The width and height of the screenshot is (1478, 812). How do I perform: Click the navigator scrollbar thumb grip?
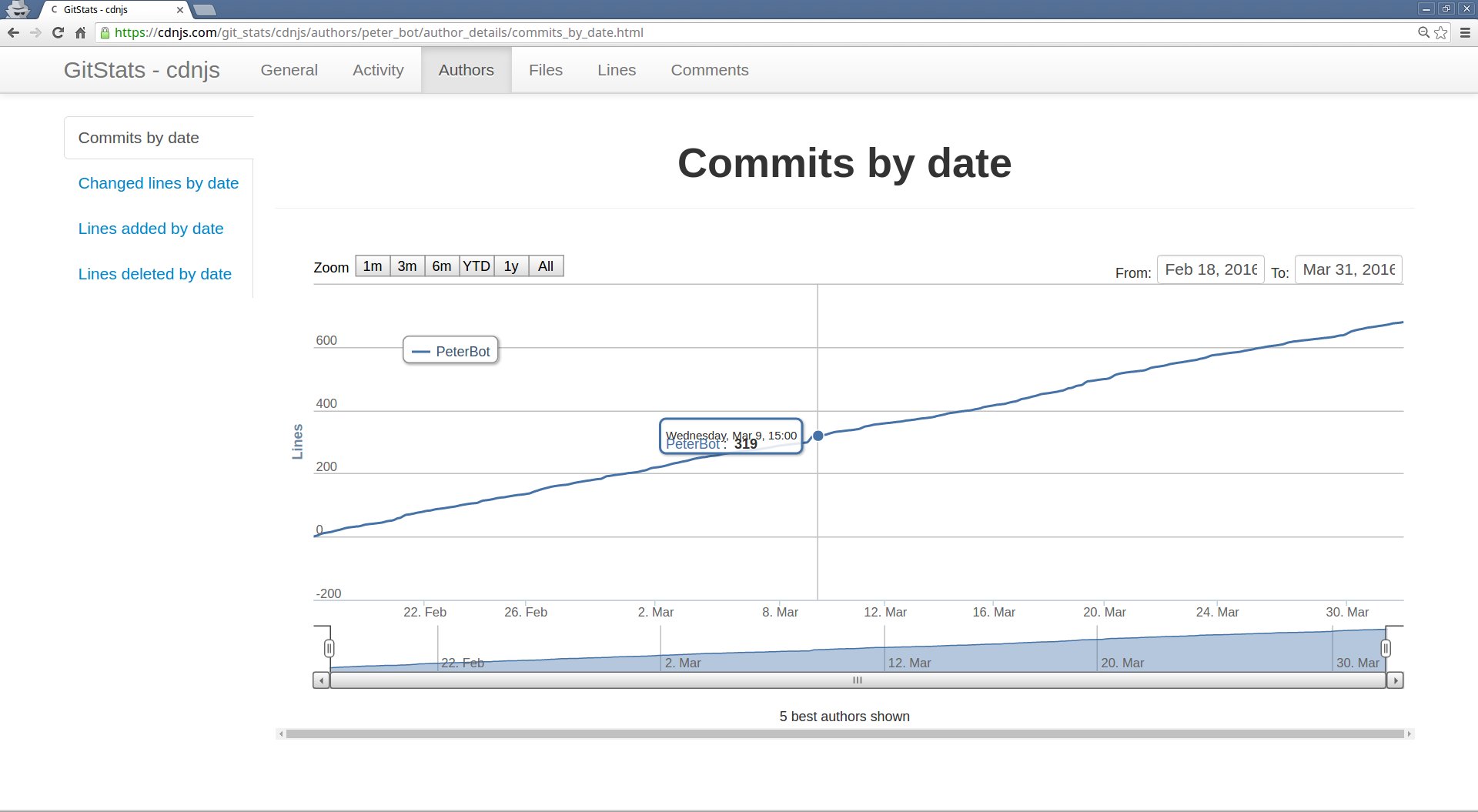(858, 680)
